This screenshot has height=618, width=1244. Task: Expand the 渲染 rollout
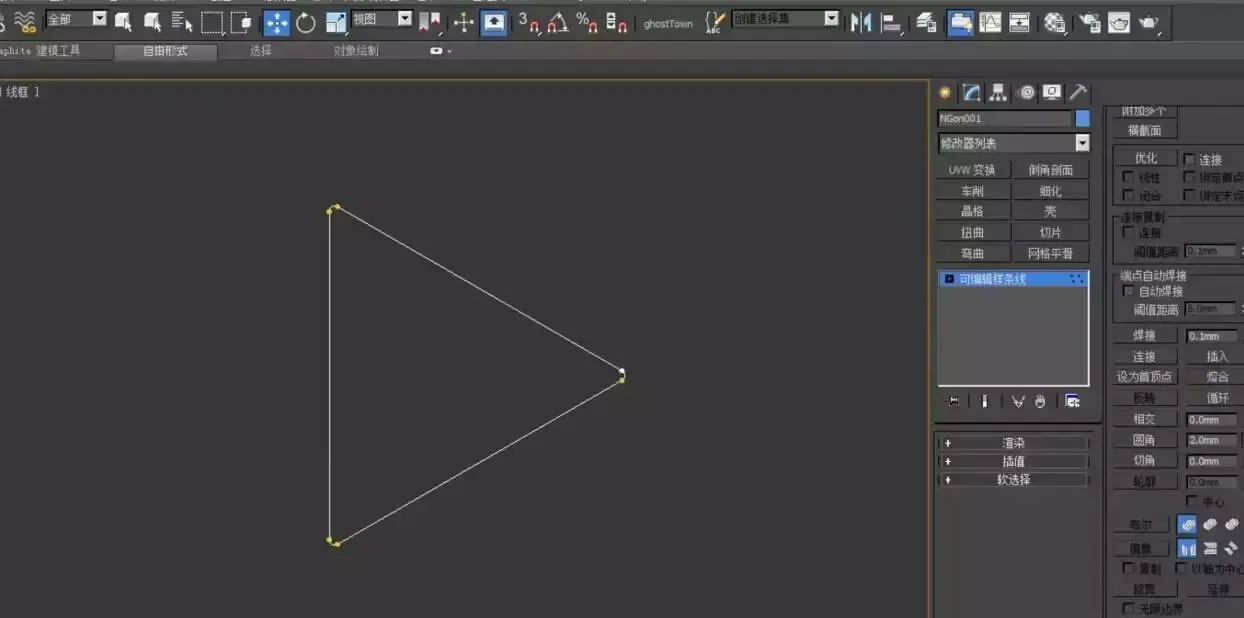[x=1013, y=443]
